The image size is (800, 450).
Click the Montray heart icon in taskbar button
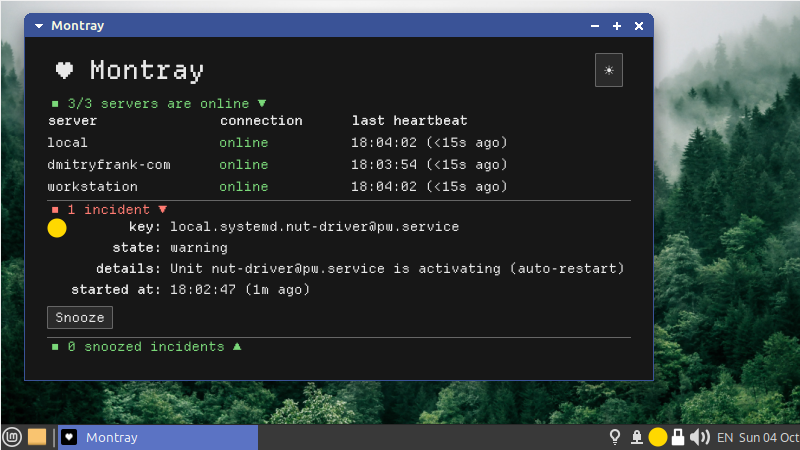[69, 437]
